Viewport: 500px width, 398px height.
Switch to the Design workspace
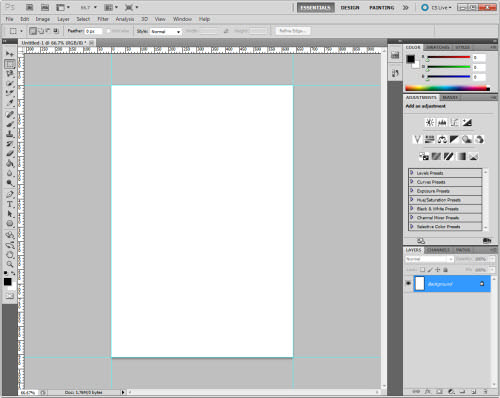(350, 7)
